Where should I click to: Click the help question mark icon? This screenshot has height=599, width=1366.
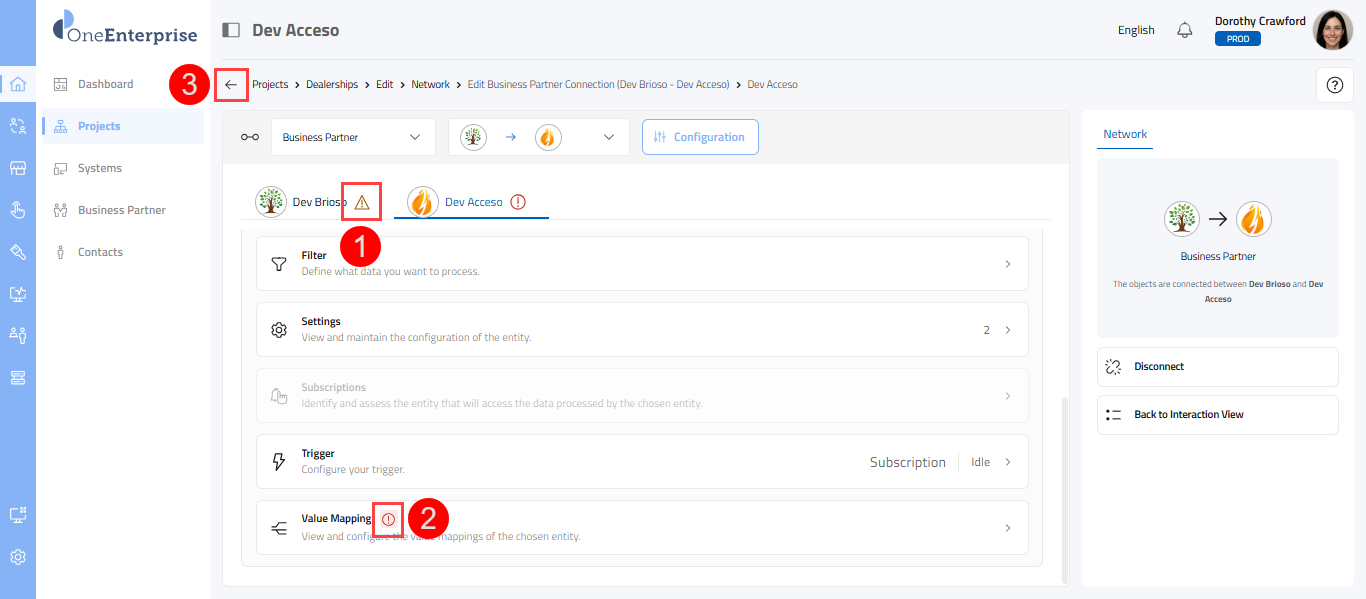1334,86
